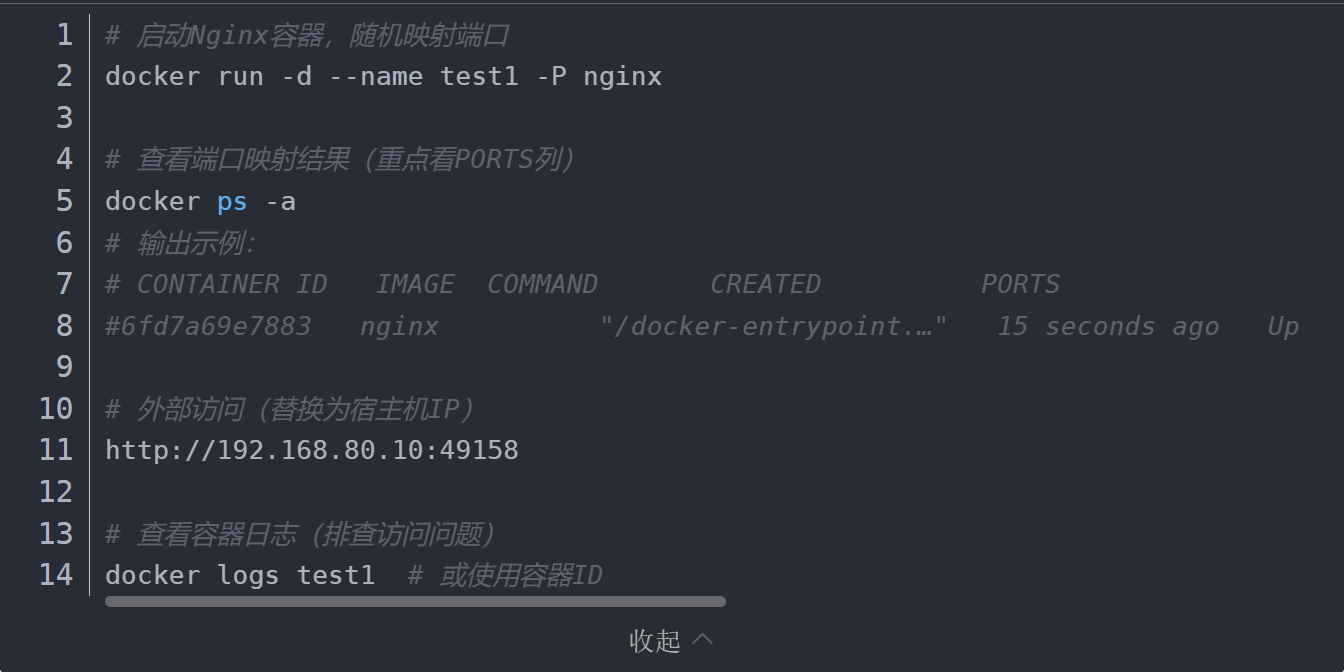Click the '# 或使用容器ID' inline comment
This screenshot has width=1344, height=672.
[505, 575]
